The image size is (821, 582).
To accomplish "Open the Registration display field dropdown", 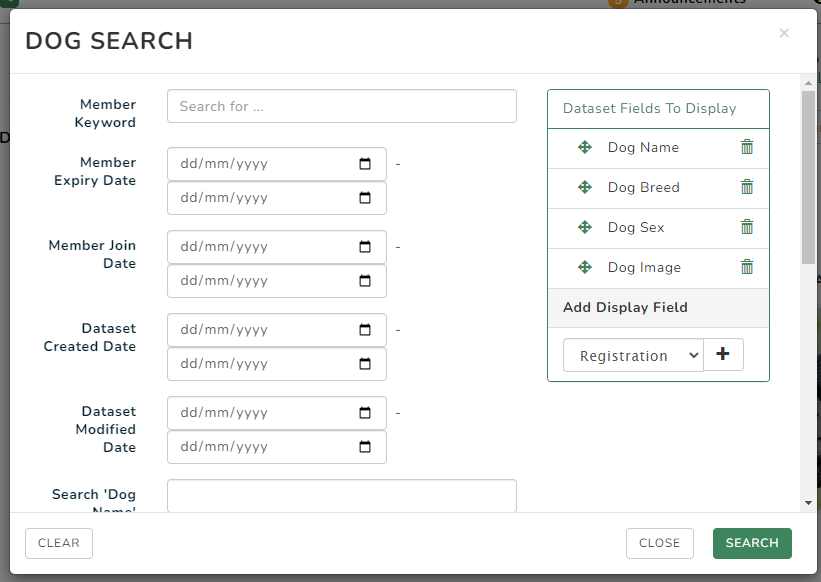I will (x=633, y=355).
